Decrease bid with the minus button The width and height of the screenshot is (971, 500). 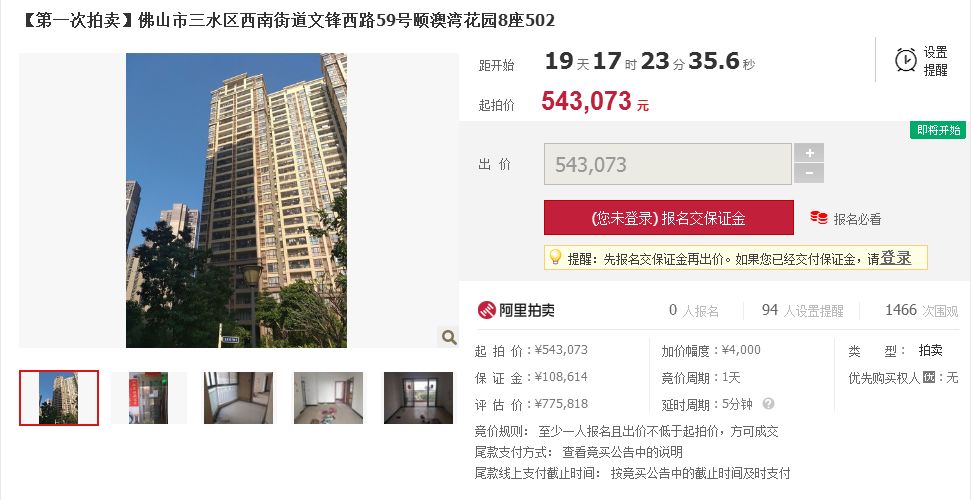(x=809, y=173)
